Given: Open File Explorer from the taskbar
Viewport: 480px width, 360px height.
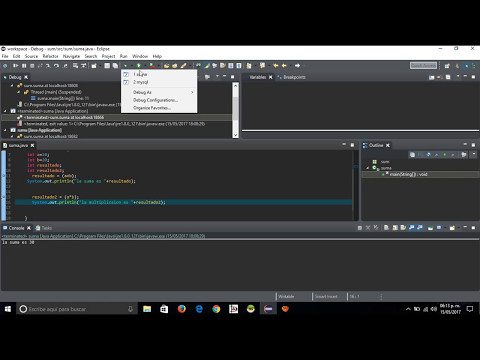Looking at the screenshot, I should click(x=147, y=309).
